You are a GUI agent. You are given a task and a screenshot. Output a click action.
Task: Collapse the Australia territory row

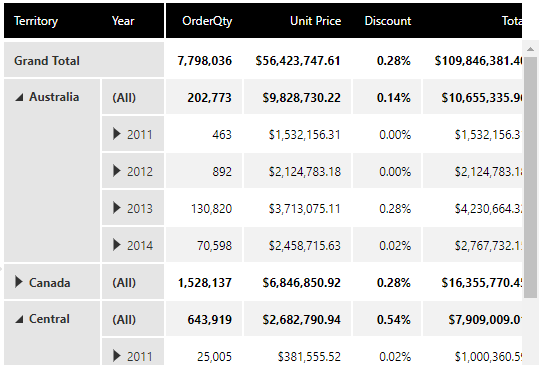pyautogui.click(x=19, y=98)
